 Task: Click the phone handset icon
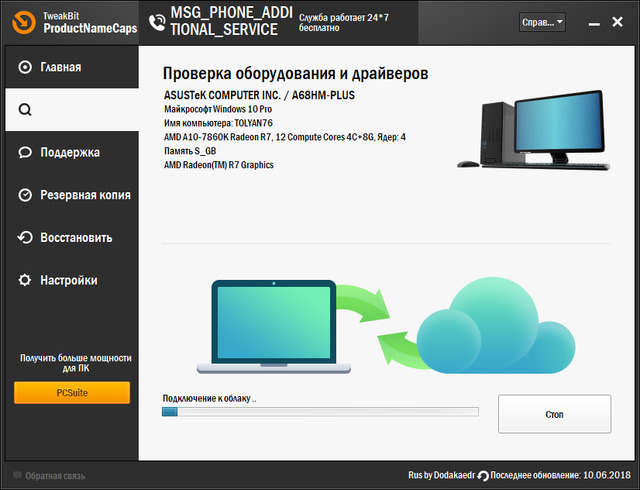156,21
